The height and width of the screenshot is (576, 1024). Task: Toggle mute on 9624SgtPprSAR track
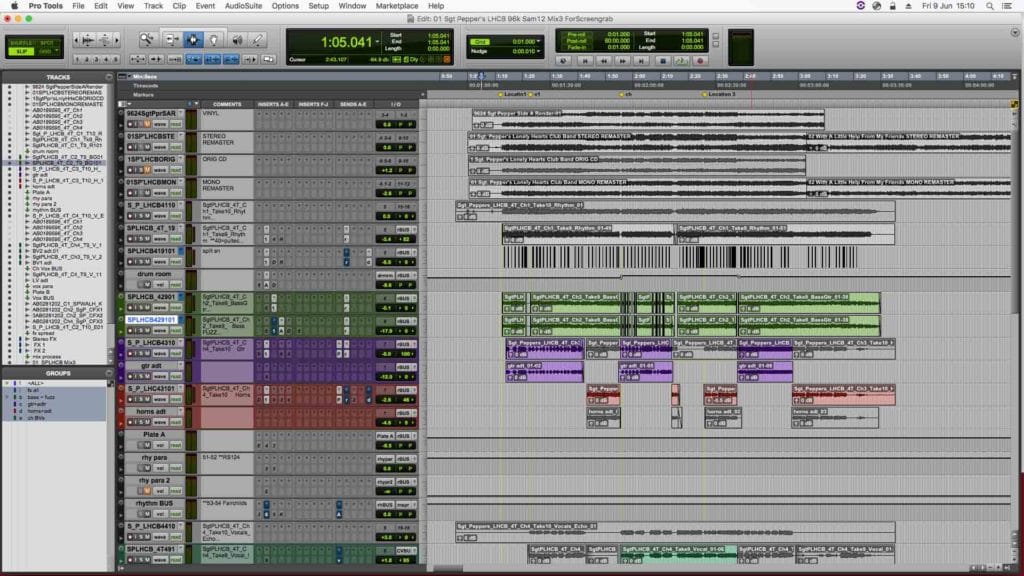click(147, 124)
